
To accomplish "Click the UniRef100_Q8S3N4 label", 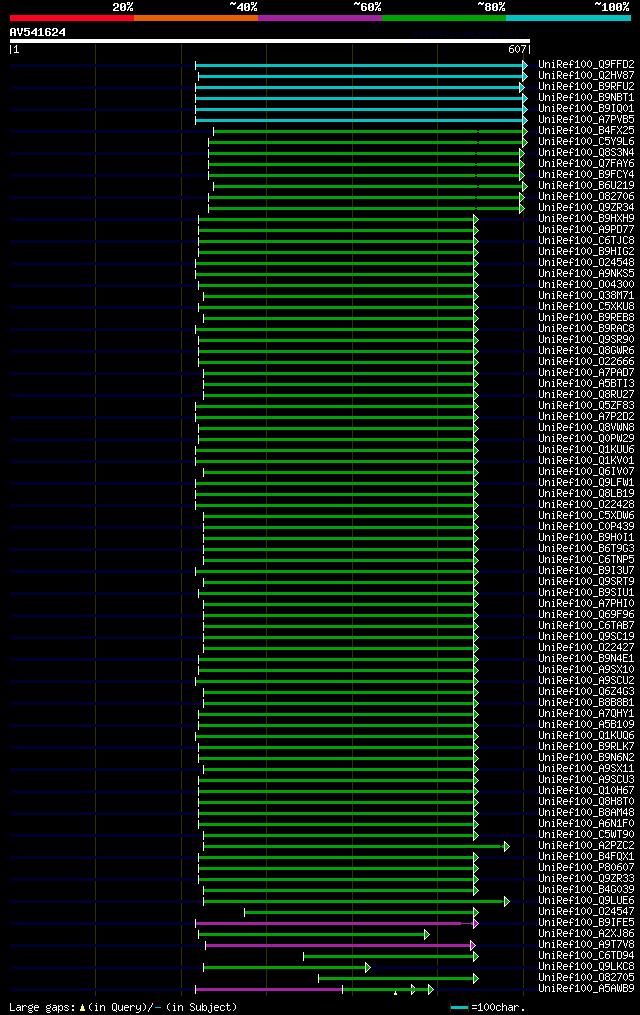I will [x=586, y=152].
